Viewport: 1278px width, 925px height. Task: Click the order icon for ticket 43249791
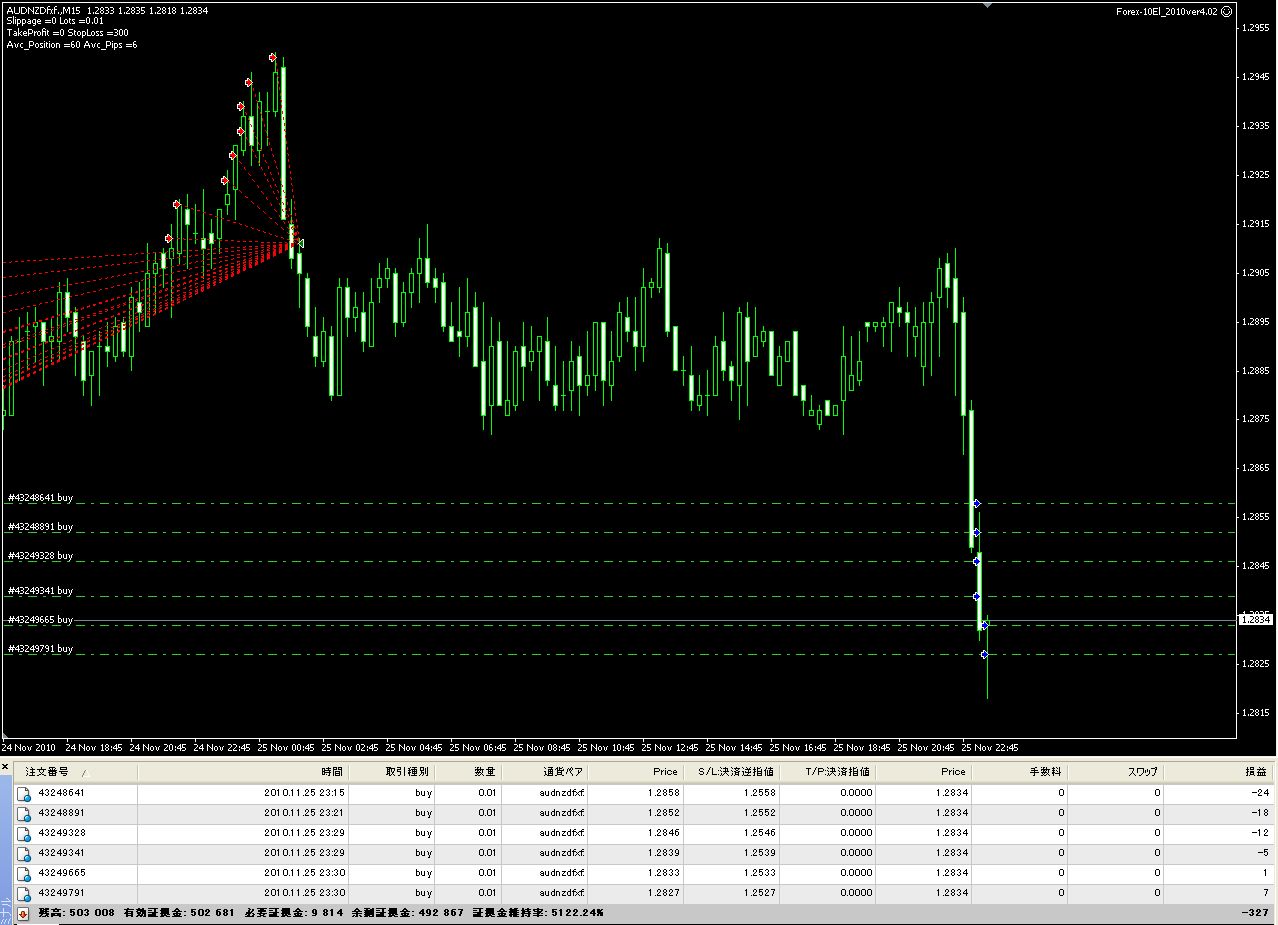[x=24, y=893]
